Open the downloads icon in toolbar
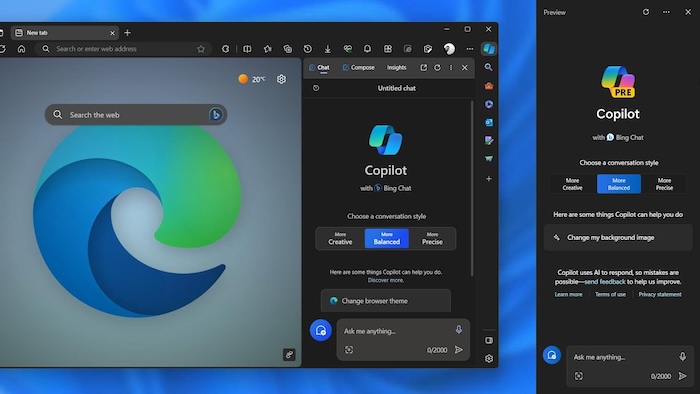This screenshot has height=394, width=700. tap(328, 49)
